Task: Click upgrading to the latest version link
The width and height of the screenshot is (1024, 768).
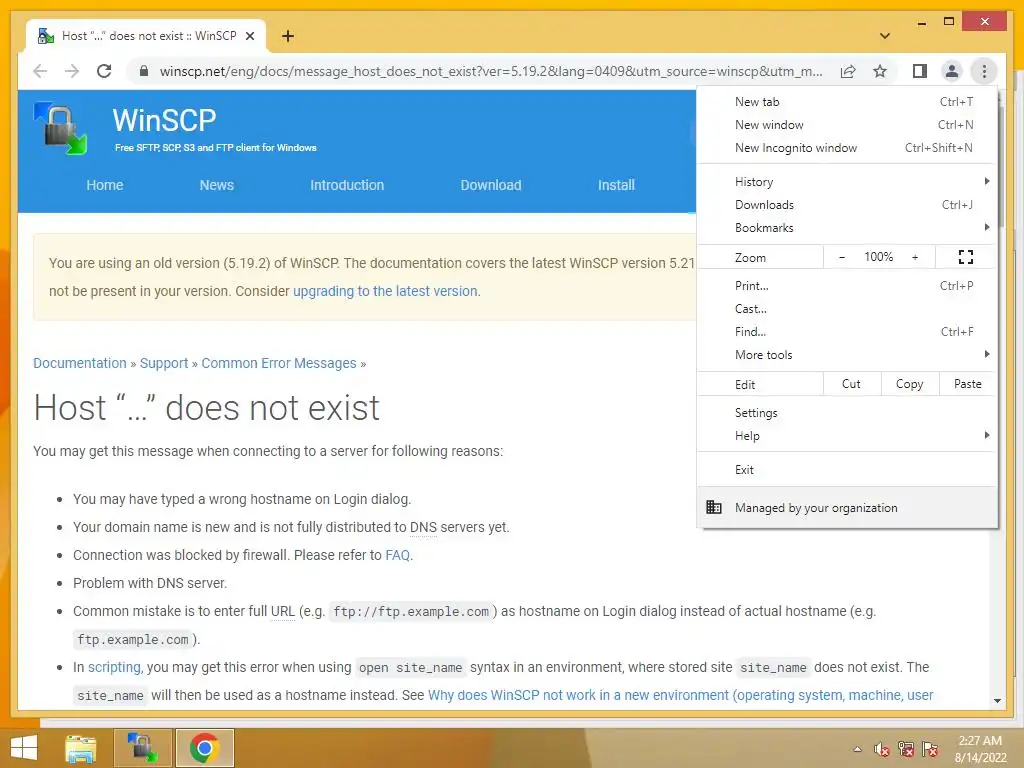Action: [x=385, y=291]
